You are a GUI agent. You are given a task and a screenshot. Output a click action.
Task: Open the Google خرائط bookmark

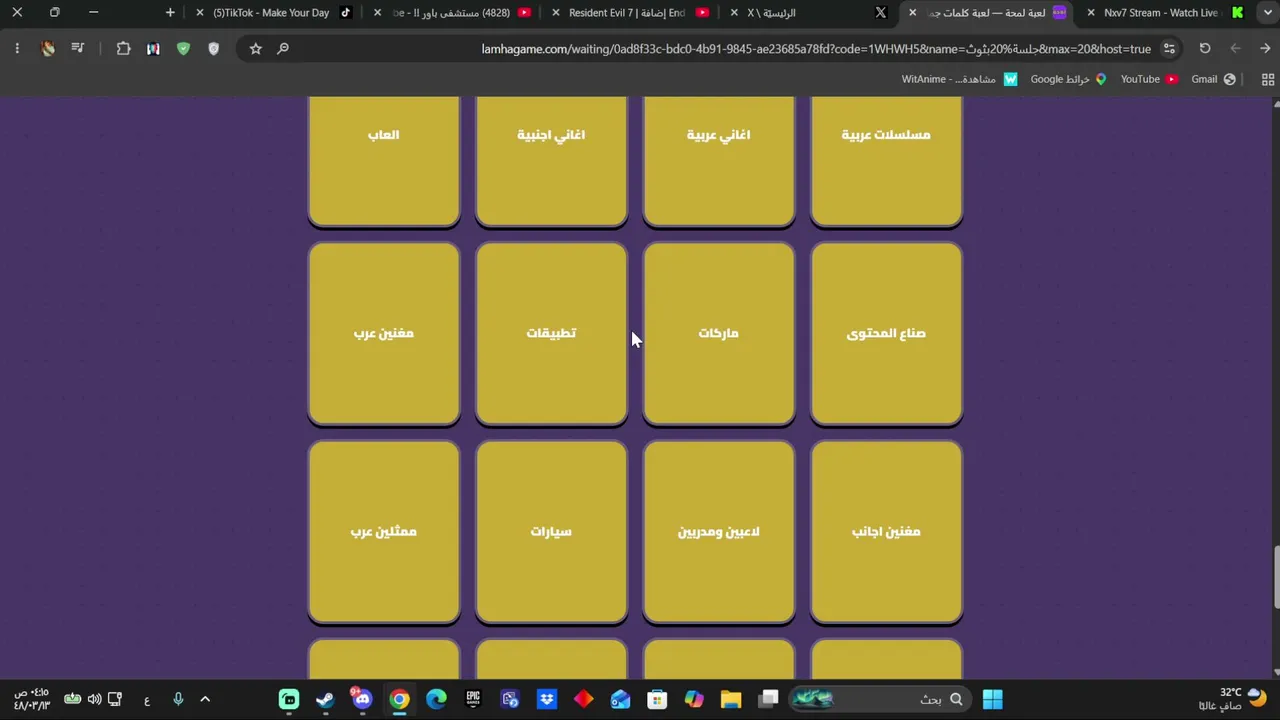click(x=1069, y=79)
